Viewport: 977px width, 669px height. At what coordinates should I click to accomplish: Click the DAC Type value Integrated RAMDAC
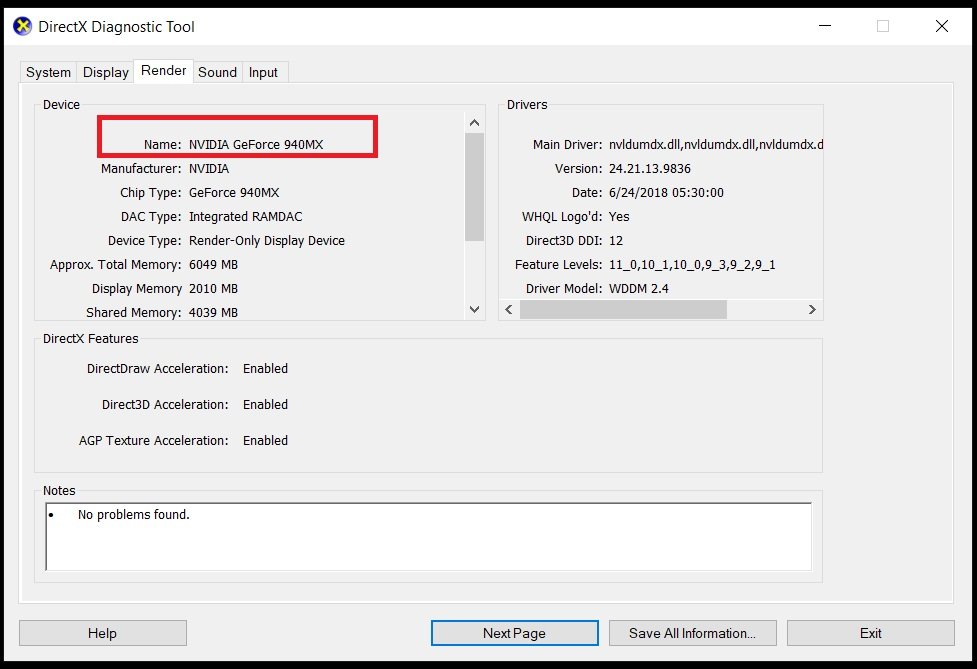click(x=245, y=217)
